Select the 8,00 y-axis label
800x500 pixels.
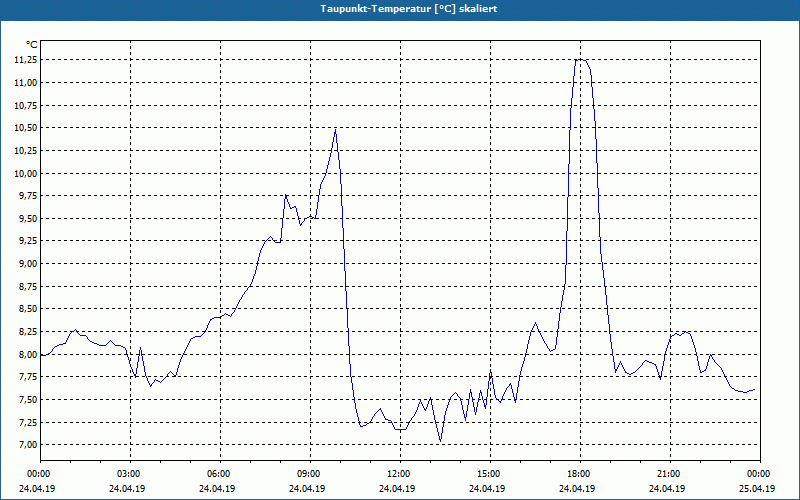[x=28, y=355]
